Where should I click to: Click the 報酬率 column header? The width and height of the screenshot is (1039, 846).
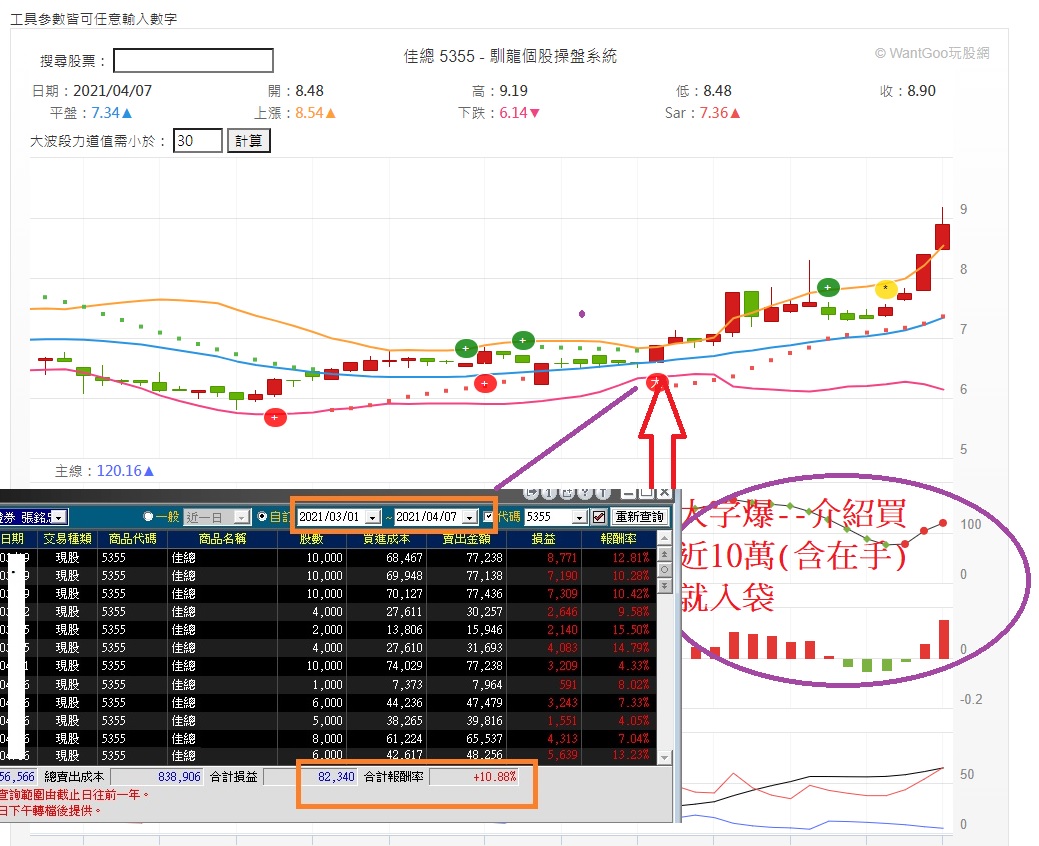click(618, 539)
